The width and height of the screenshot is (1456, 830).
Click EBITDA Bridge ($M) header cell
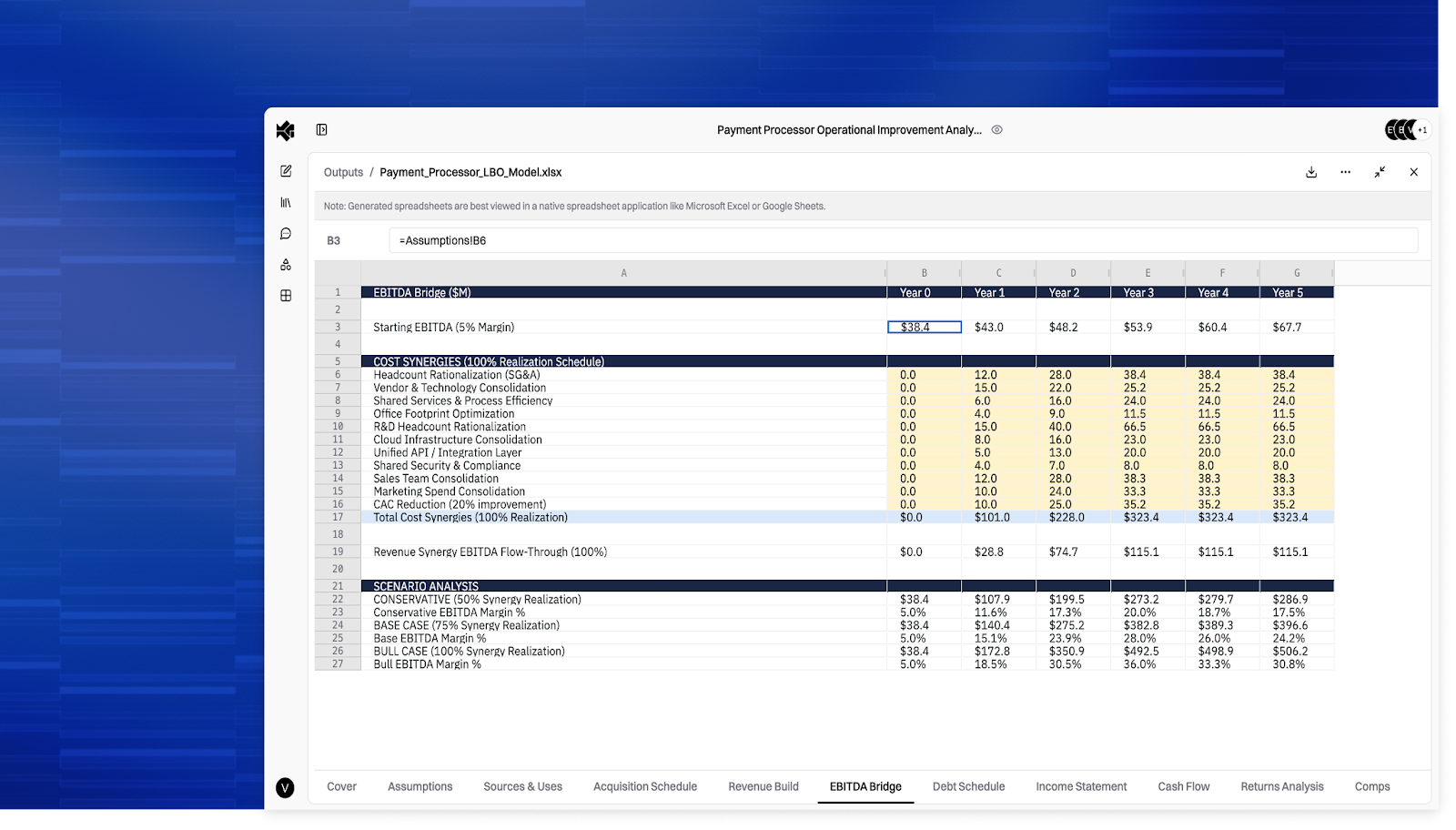tap(623, 292)
